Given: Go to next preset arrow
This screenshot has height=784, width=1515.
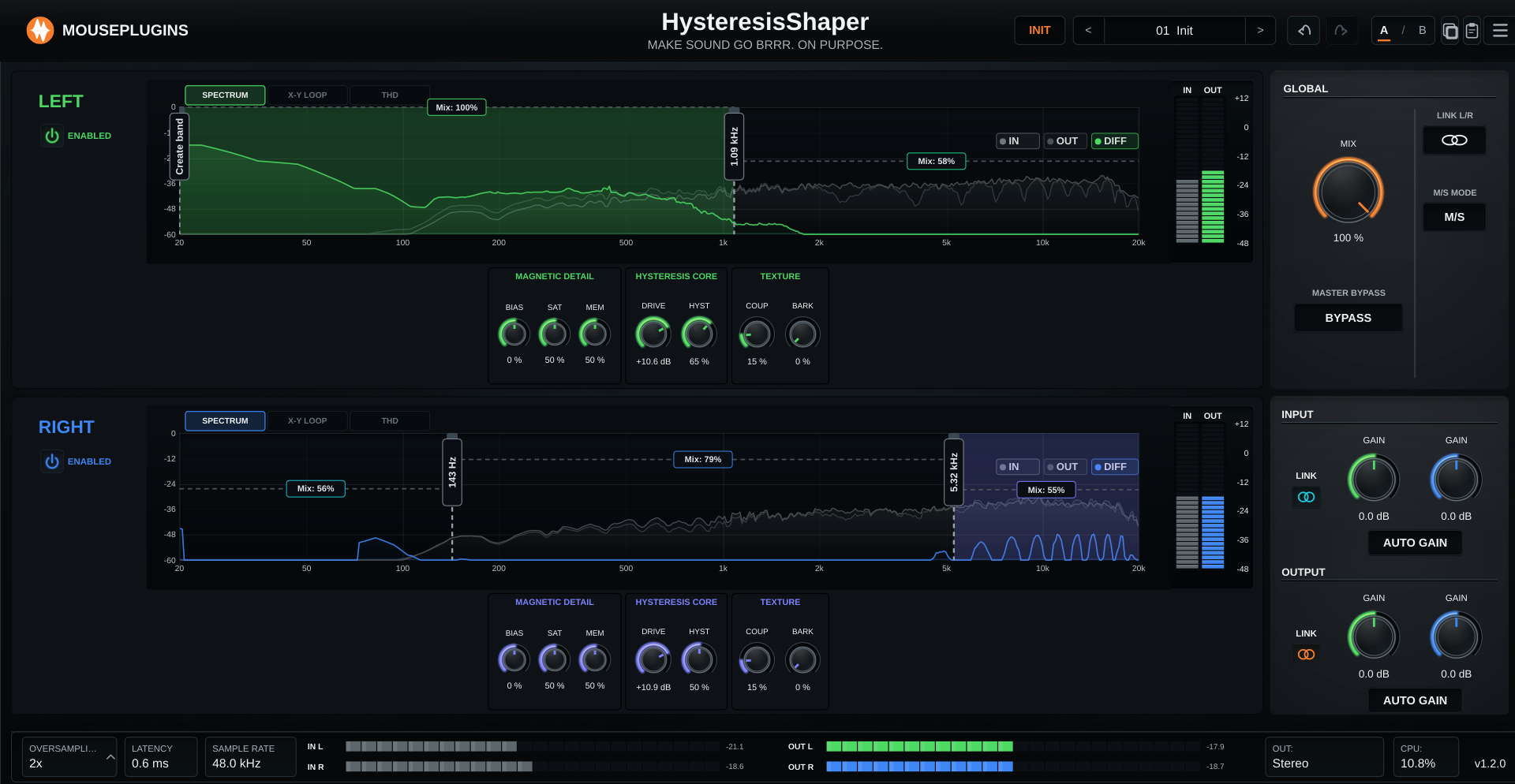Looking at the screenshot, I should [x=1260, y=30].
